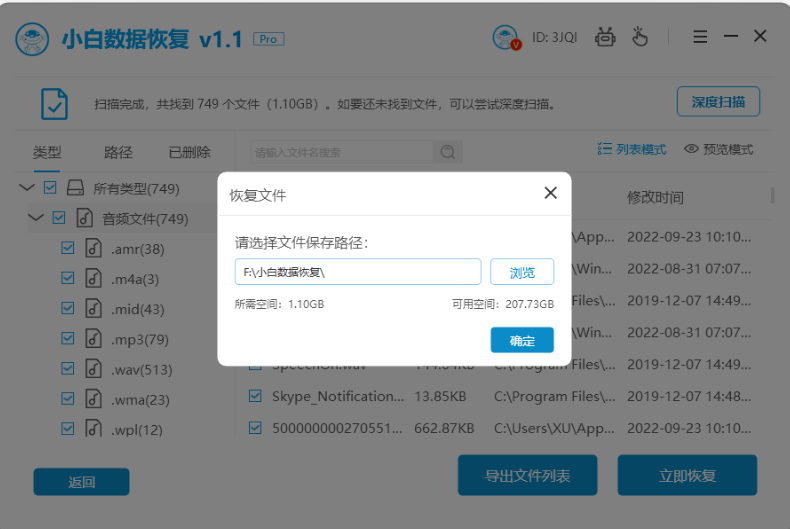Switch to list mode (列表模式) view
790x529 pixels.
click(x=632, y=149)
